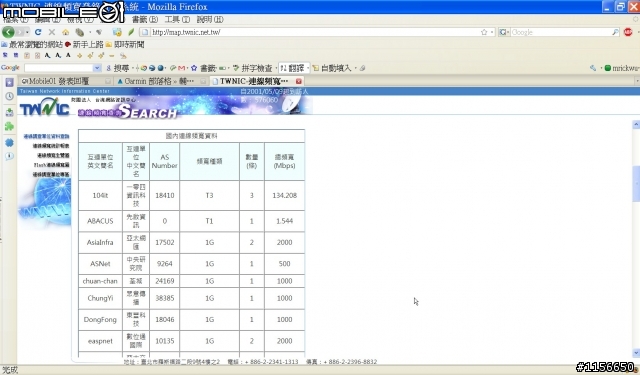Viewport: 640px width, 375px height.
Task: Switch to the Mobile01 發表回覆 tab
Action: 65,81
